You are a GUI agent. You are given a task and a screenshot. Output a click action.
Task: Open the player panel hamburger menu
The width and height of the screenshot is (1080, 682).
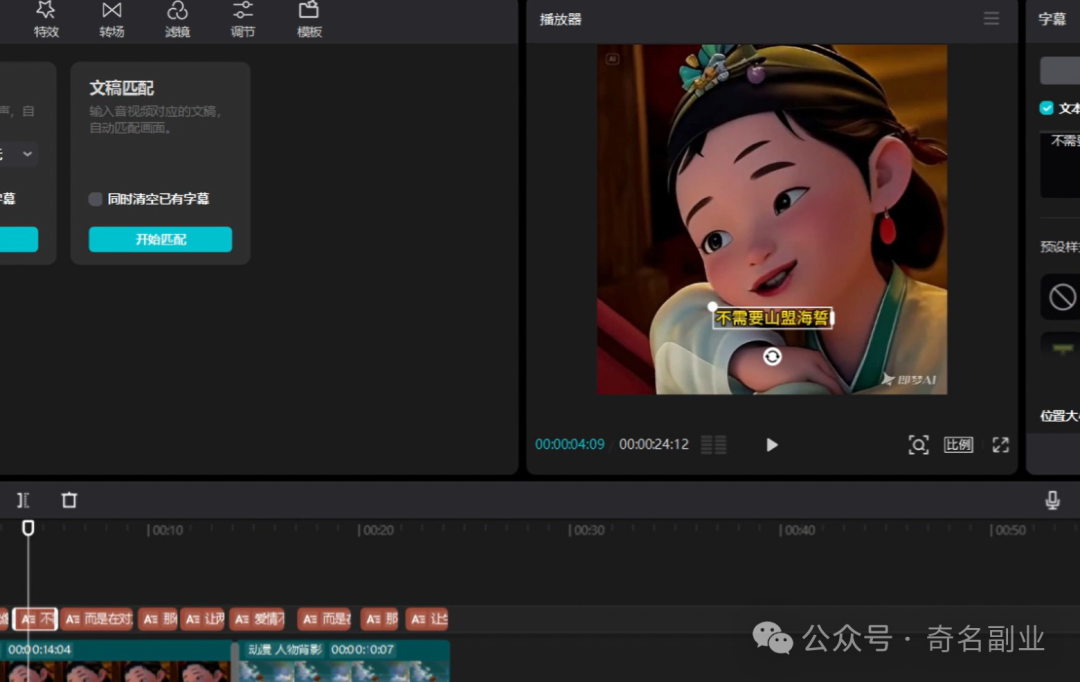(991, 19)
